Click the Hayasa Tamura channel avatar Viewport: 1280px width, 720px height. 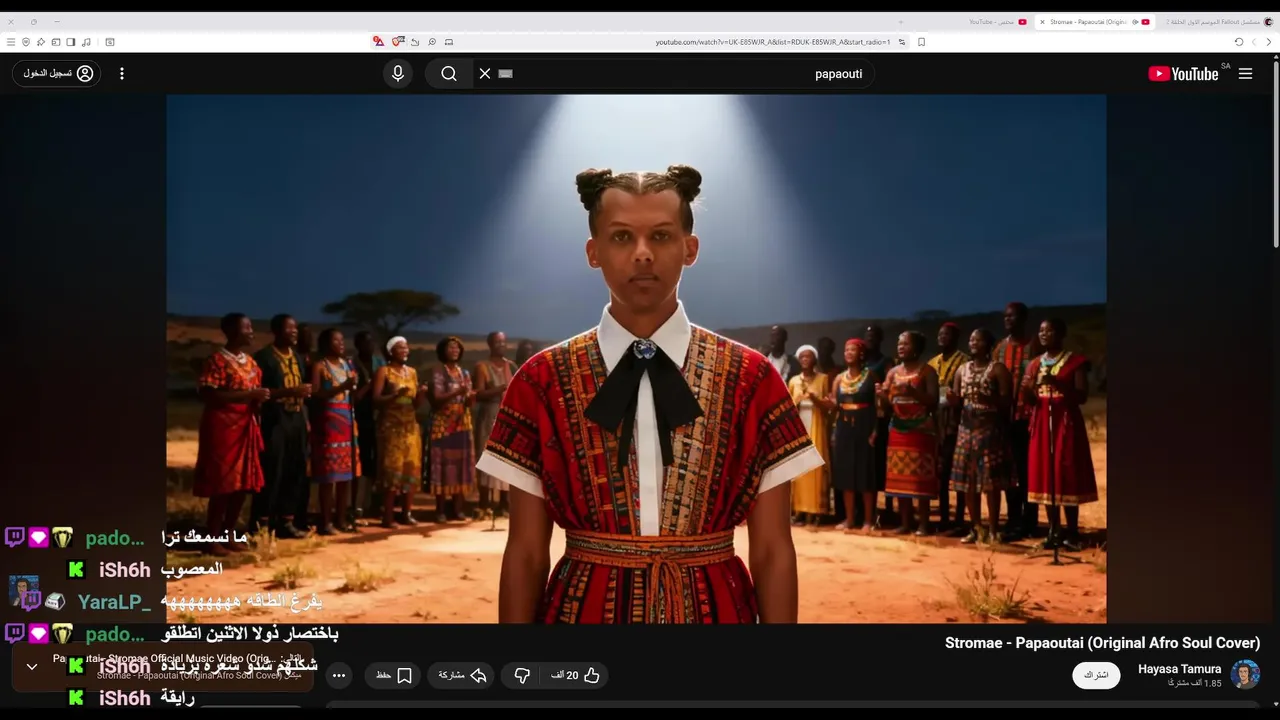1245,674
